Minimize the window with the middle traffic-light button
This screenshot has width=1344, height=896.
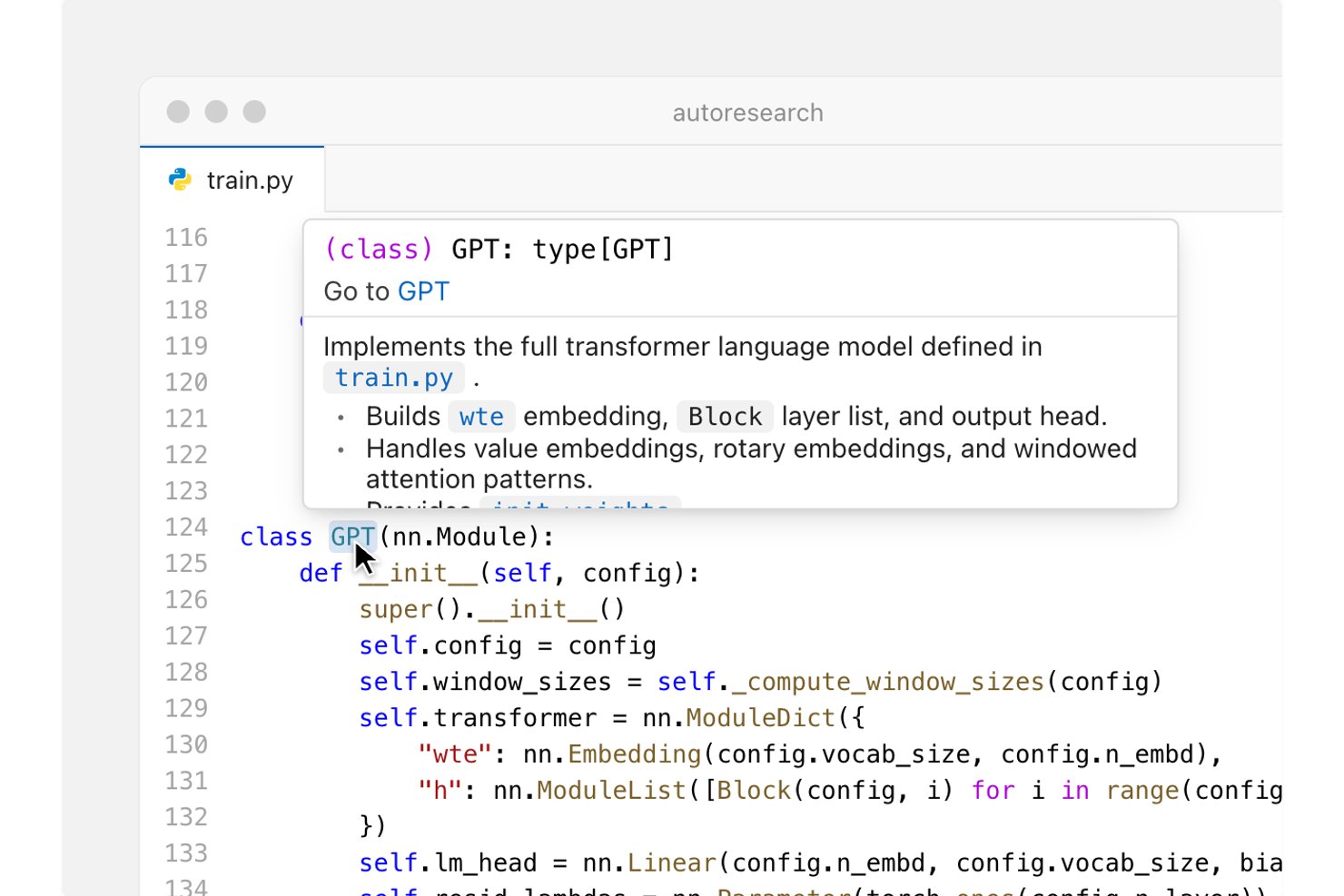[216, 112]
